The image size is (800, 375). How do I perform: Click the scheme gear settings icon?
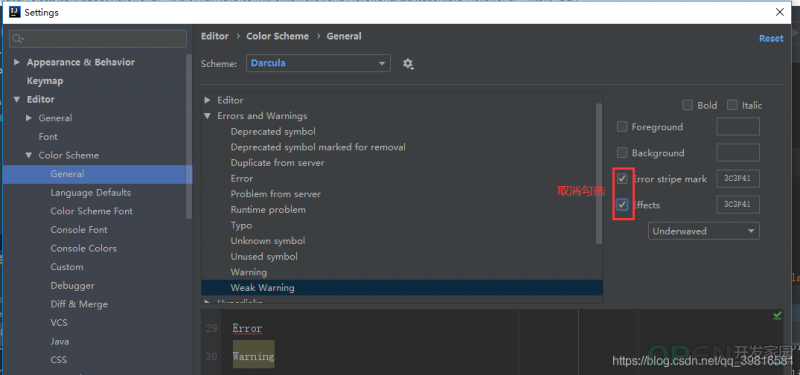coord(408,64)
